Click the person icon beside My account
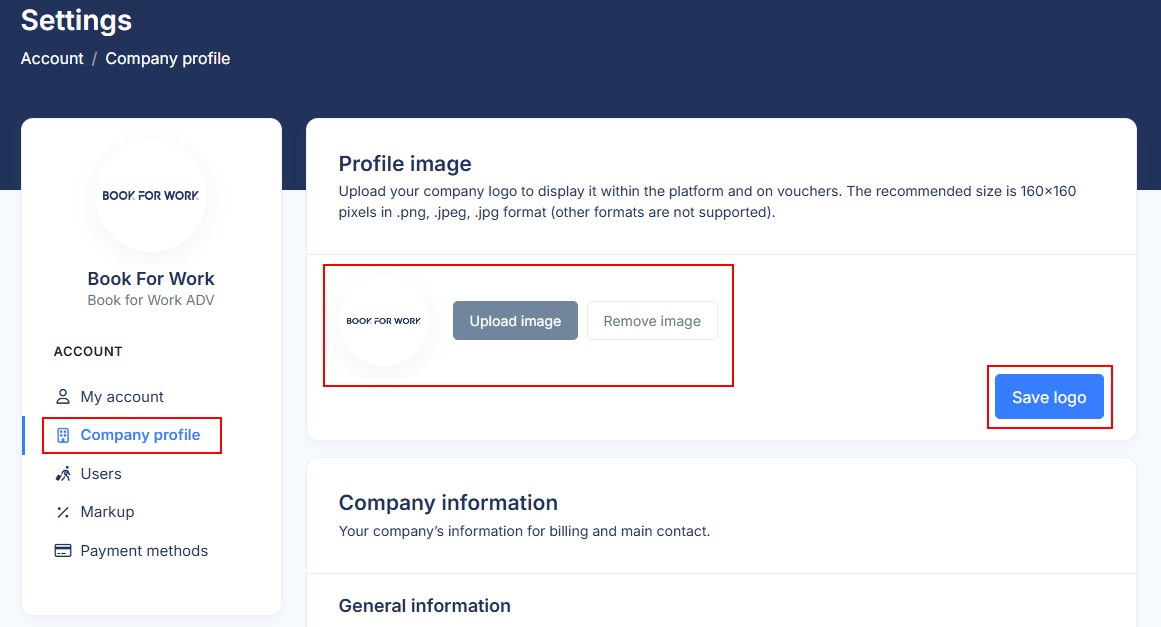 click(63, 397)
